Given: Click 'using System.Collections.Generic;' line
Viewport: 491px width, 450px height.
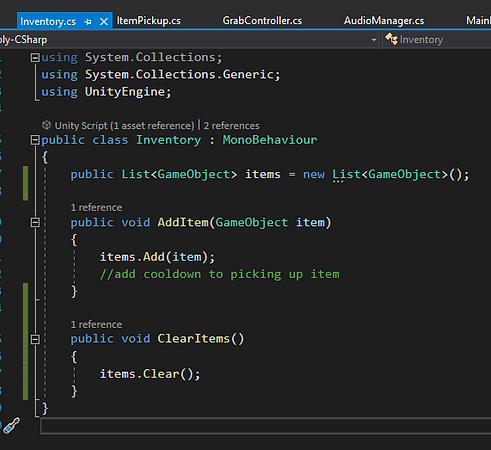Looking at the screenshot, I should pyautogui.click(x=161, y=75).
